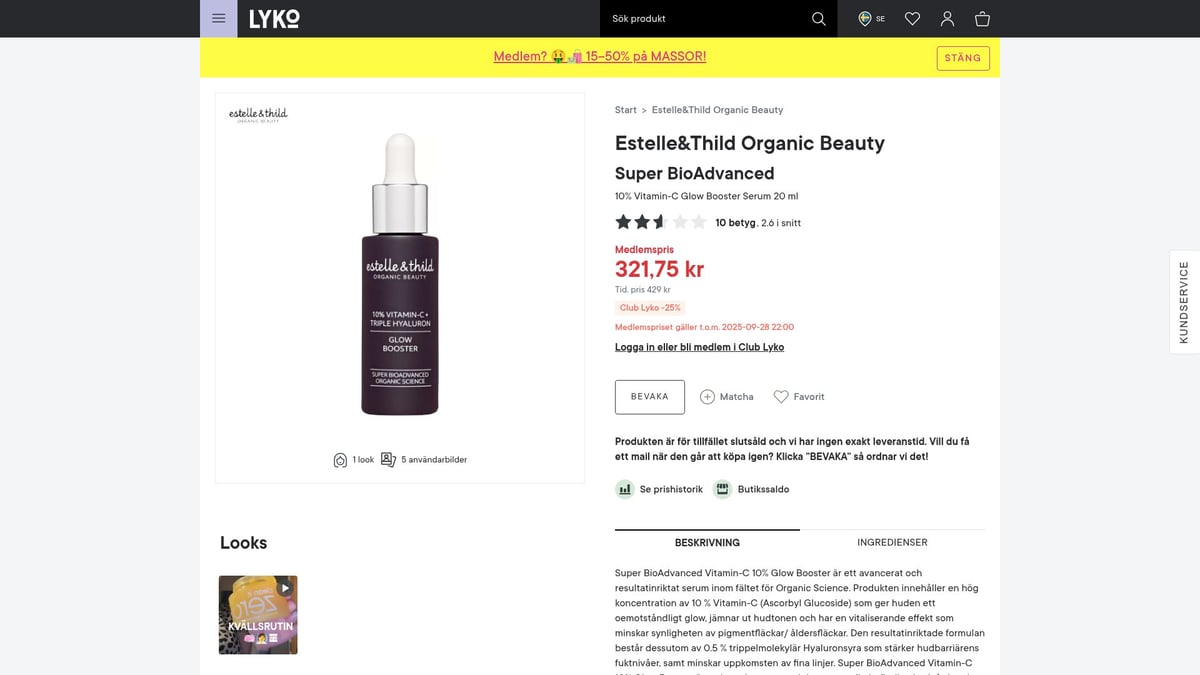Expand the KUNDSERVICE side panel
This screenshot has height=675, width=1200.
click(1184, 302)
